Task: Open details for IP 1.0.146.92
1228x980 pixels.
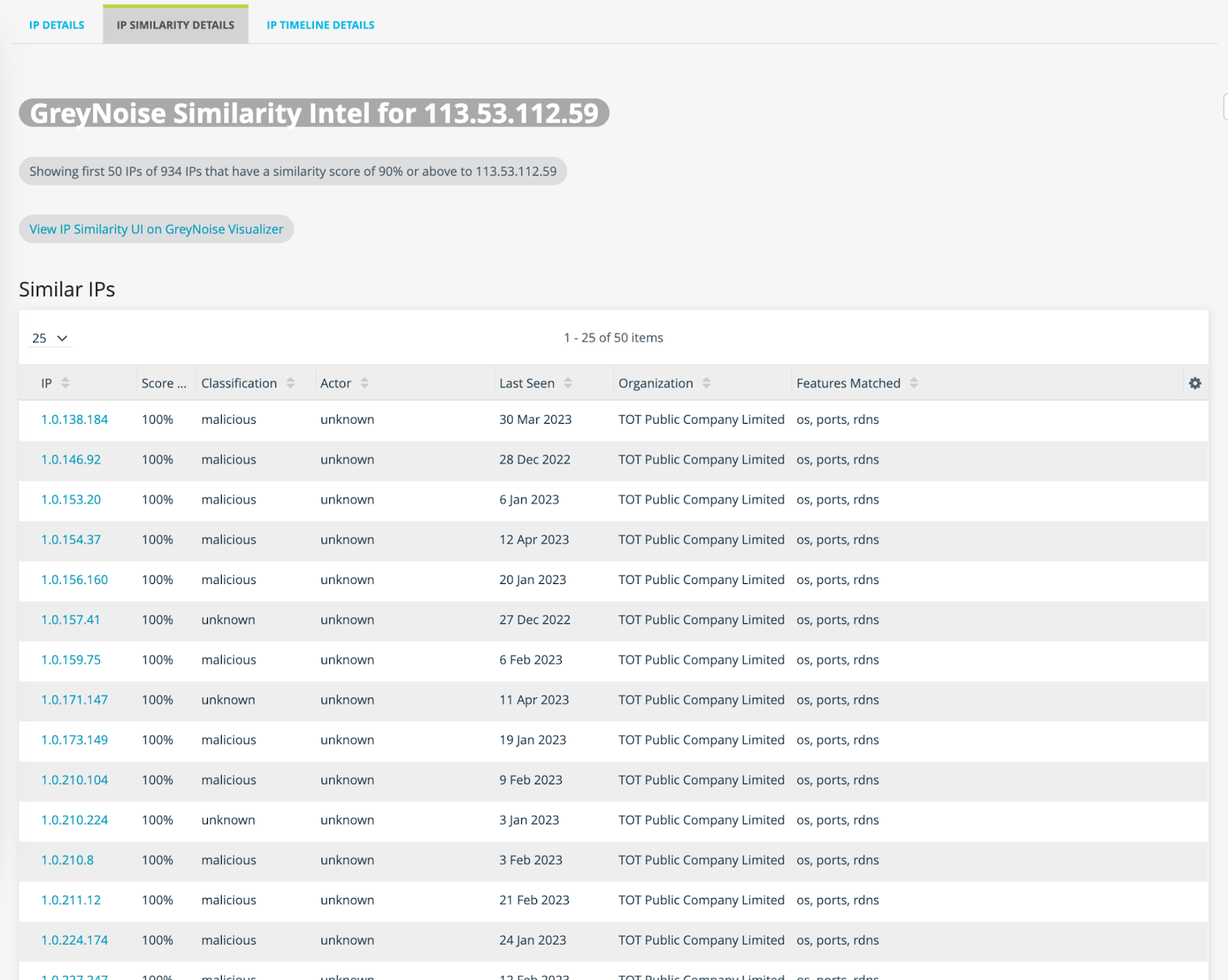Action: (70, 459)
